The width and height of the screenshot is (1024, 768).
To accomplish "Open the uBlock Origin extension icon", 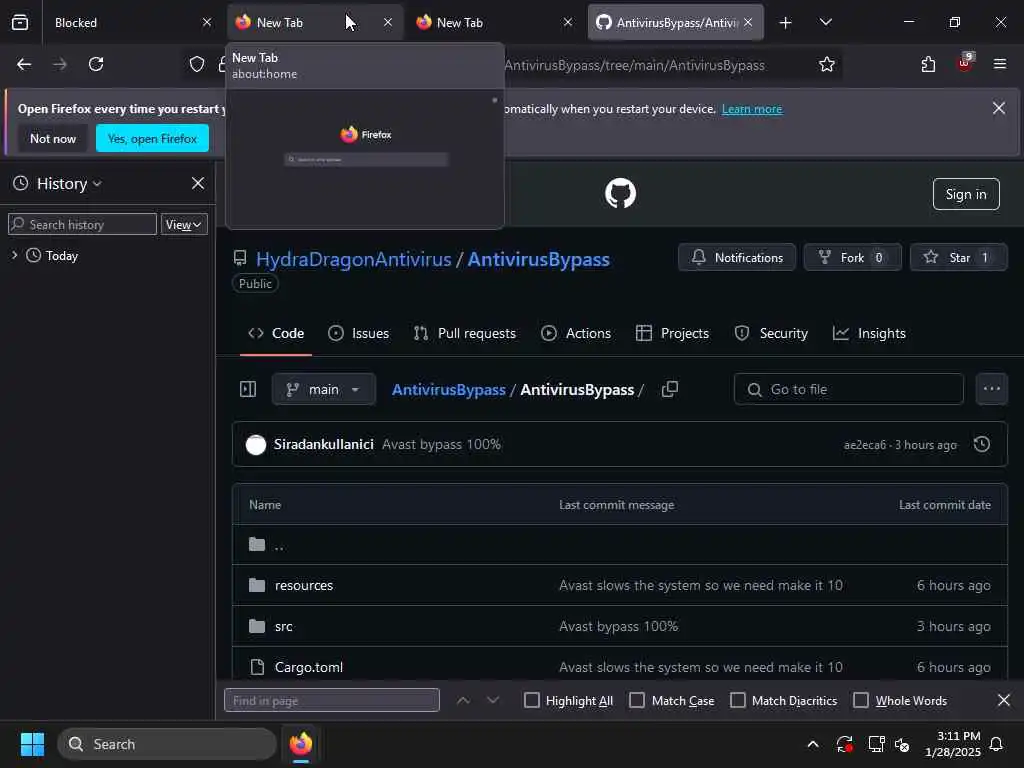I will tap(965, 63).
